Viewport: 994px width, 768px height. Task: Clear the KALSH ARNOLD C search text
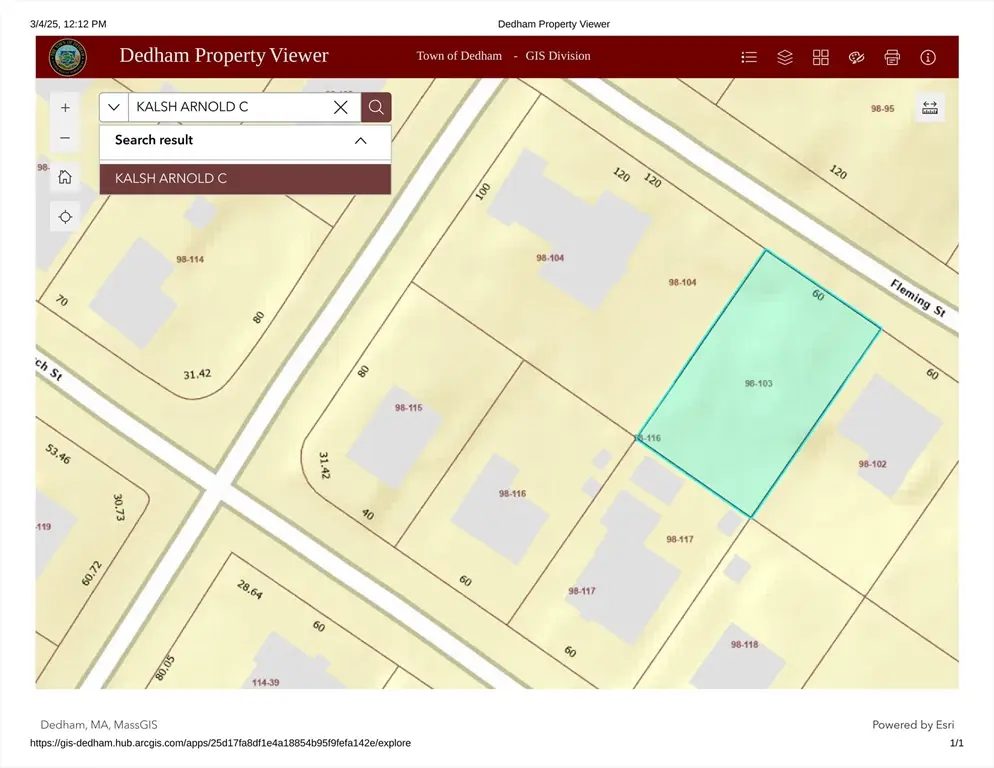[340, 107]
